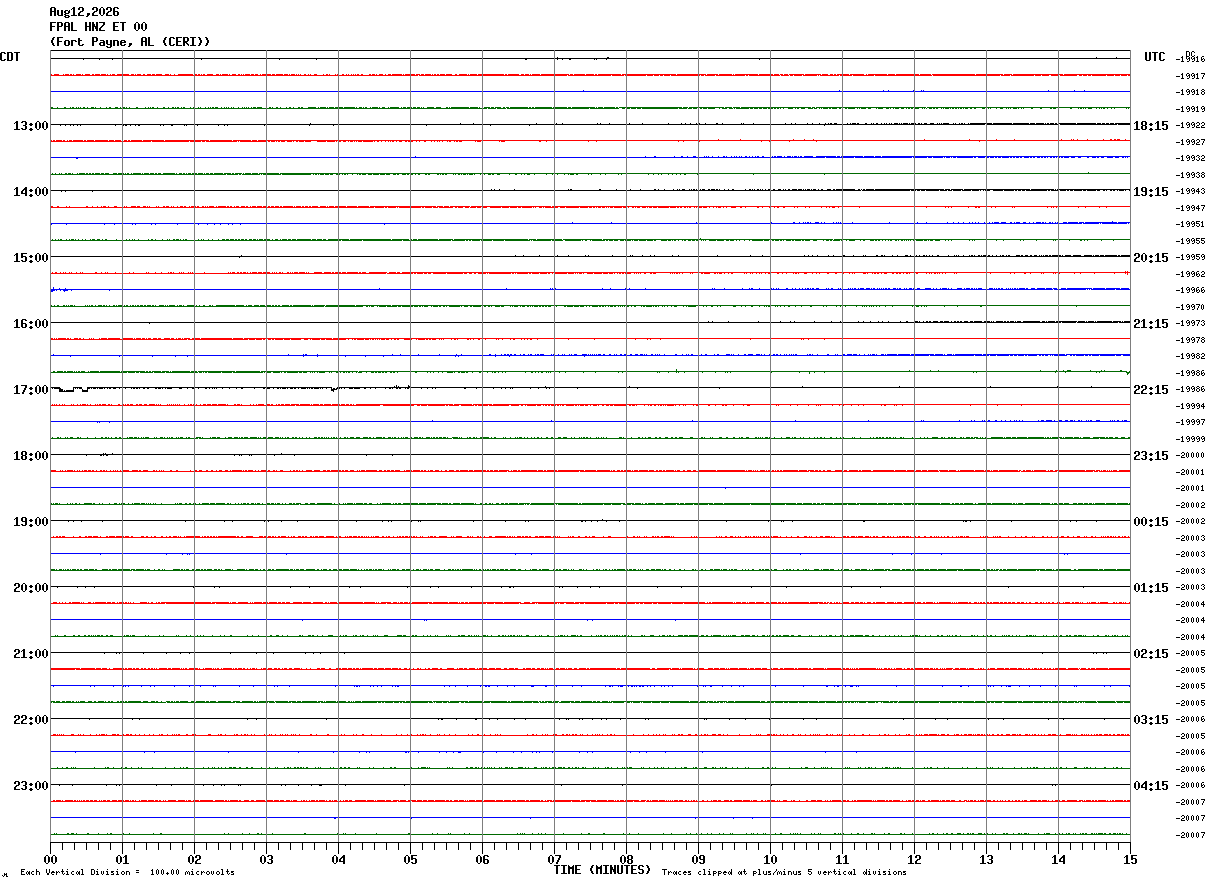
Task: Click the 18:15 UTC time label
Action: point(1151,126)
